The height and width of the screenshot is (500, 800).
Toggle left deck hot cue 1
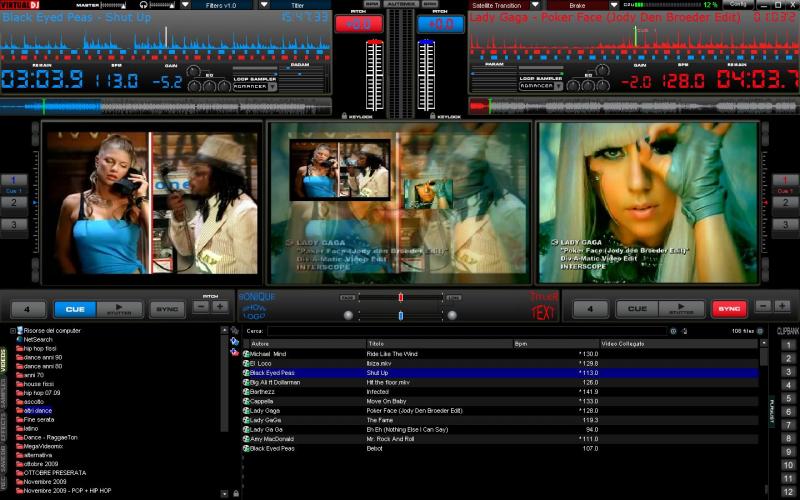pyautogui.click(x=14, y=180)
